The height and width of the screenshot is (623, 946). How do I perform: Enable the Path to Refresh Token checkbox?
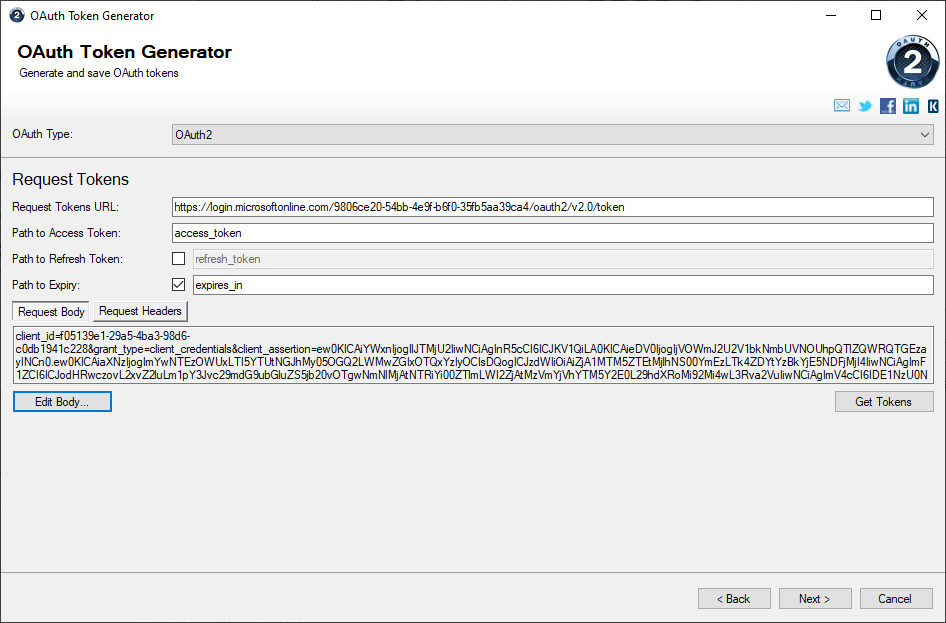(x=178, y=258)
